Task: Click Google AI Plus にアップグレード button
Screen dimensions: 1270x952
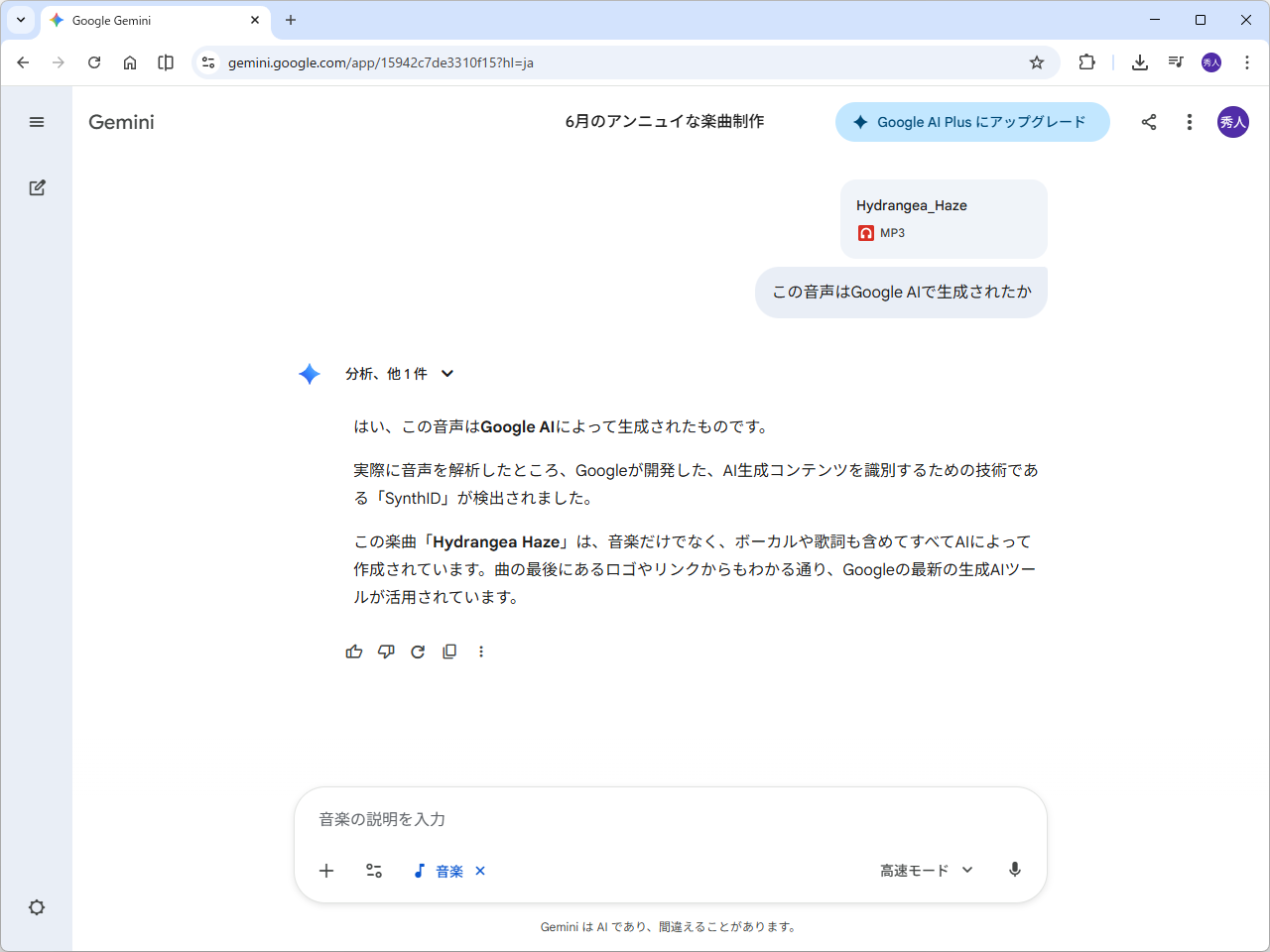Action: (971, 122)
